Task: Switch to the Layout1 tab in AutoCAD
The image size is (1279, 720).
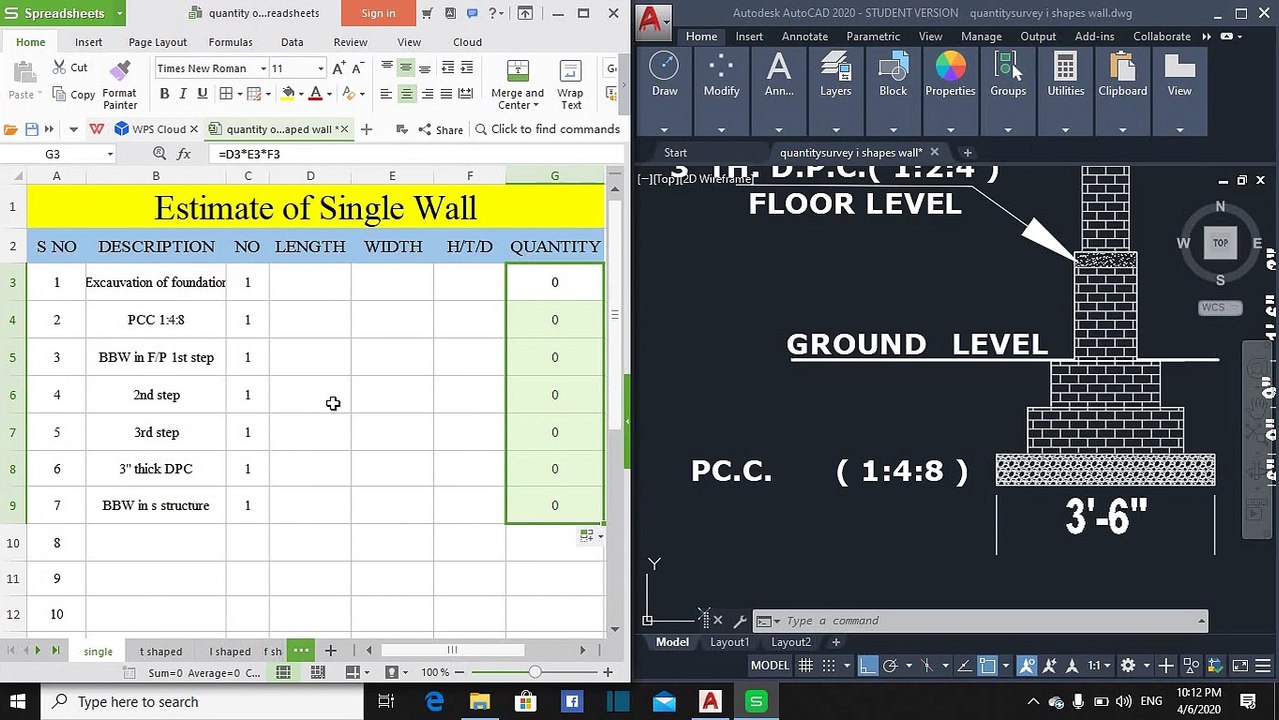Action: coord(730,642)
